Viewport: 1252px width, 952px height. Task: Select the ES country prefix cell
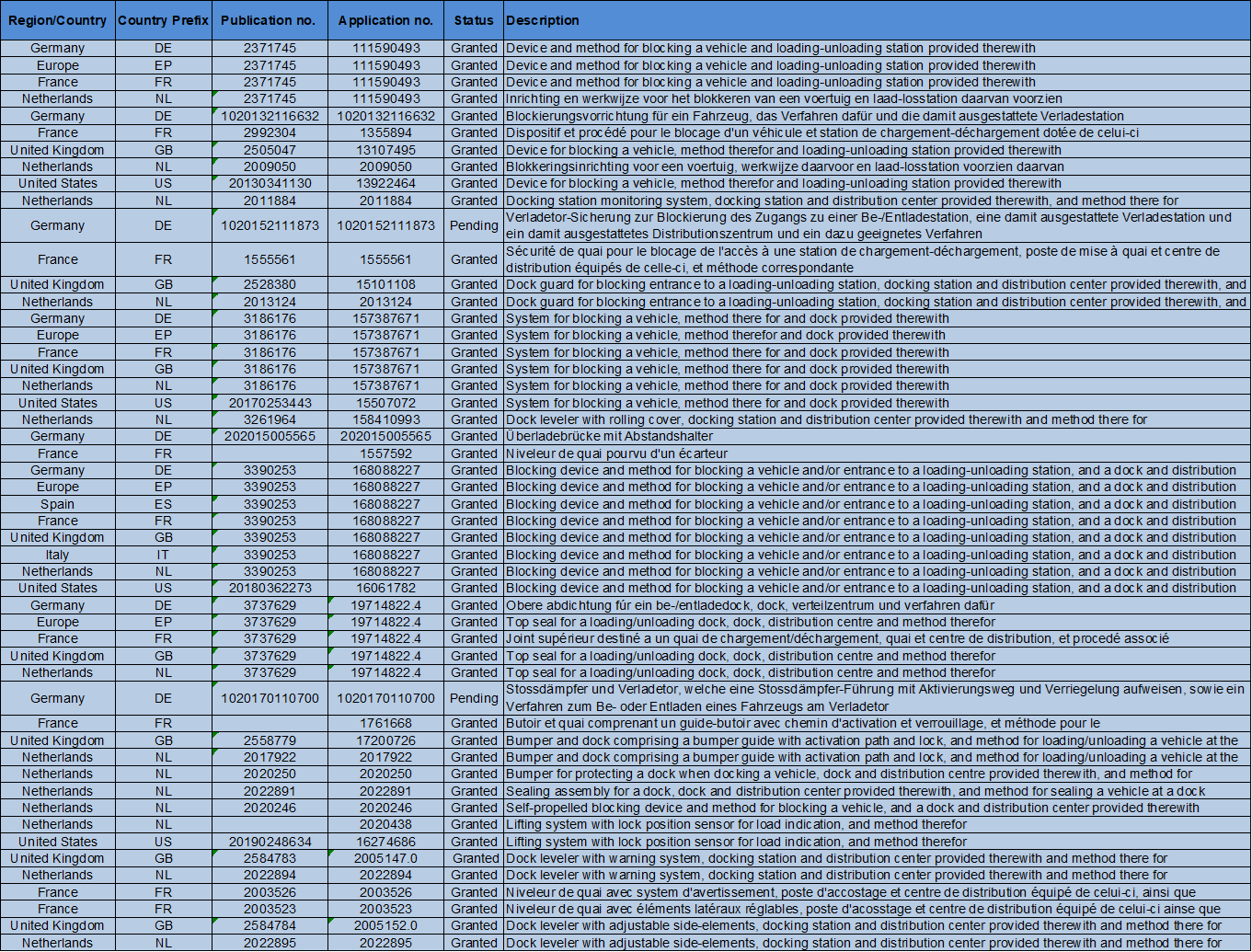163,504
